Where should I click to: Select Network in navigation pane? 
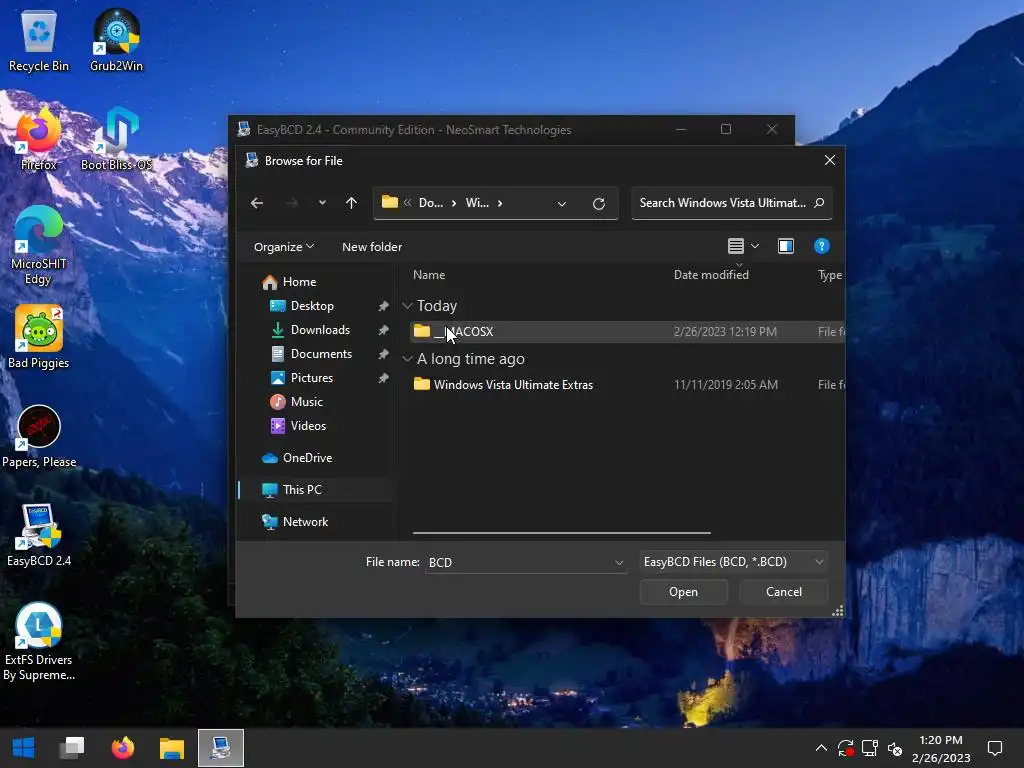tap(305, 522)
